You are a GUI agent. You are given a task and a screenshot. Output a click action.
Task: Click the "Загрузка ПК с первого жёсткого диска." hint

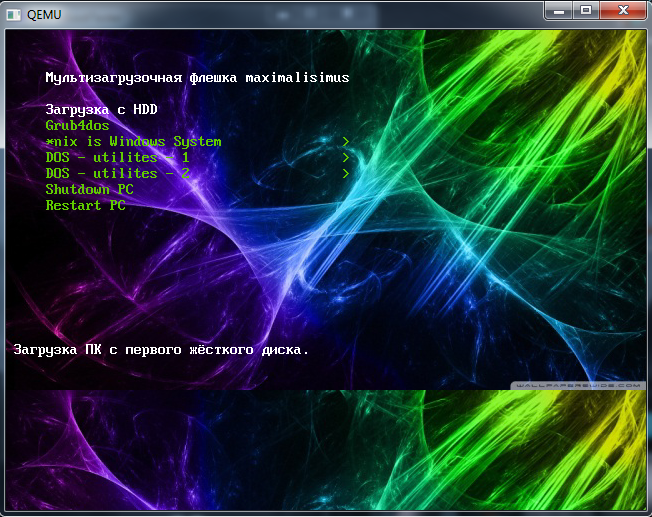pyautogui.click(x=161, y=350)
